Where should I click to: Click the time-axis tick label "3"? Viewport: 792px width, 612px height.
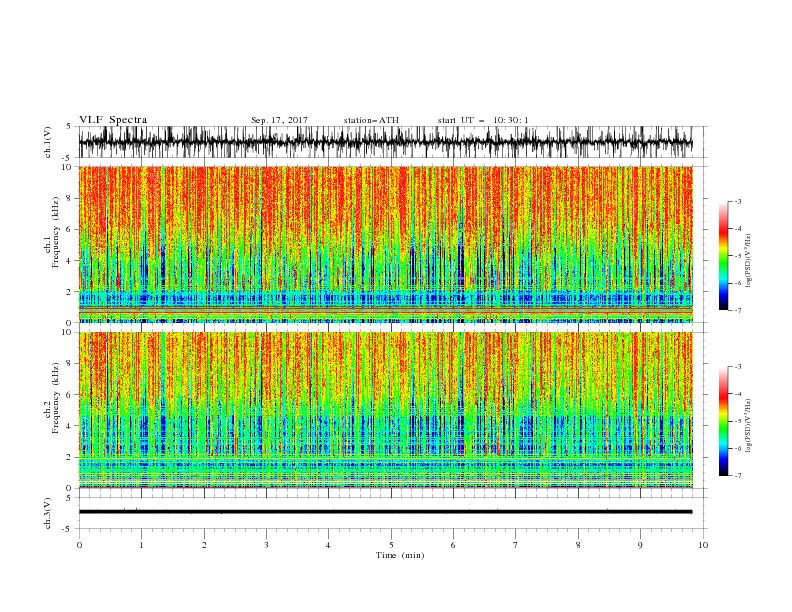click(x=266, y=545)
